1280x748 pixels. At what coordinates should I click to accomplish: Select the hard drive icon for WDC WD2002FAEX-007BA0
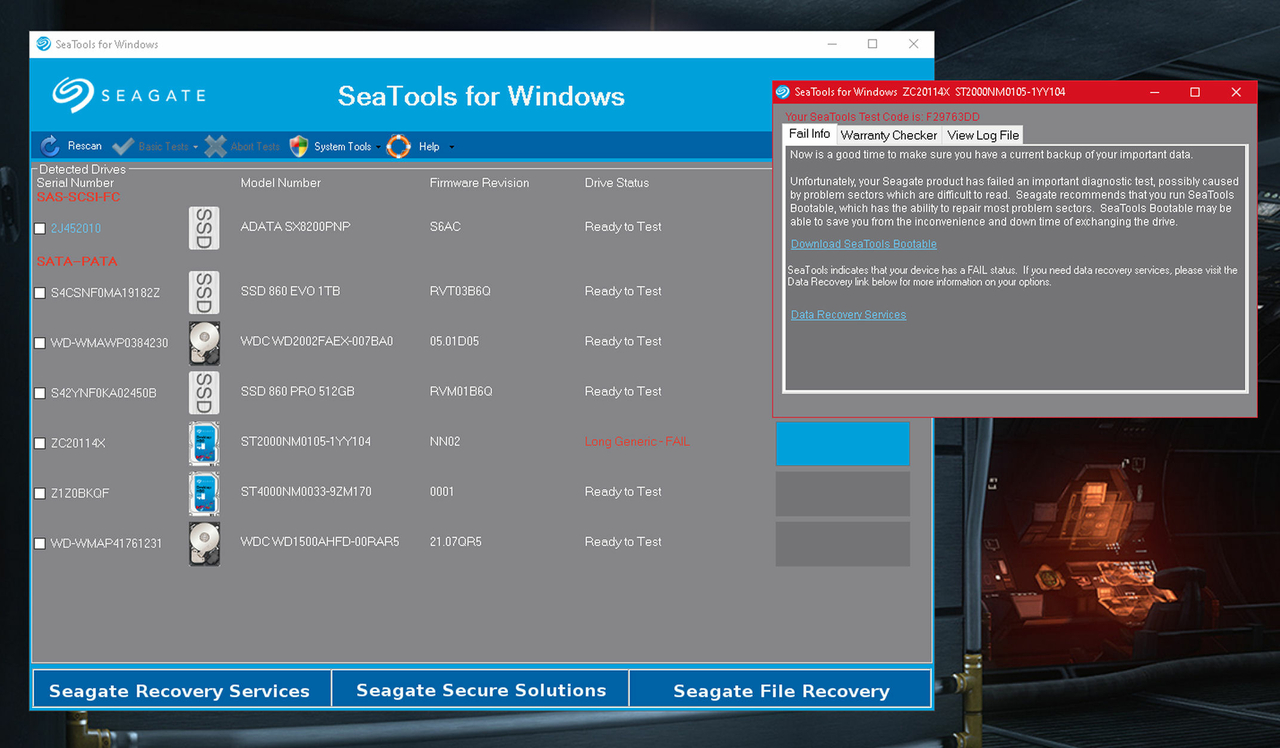(204, 343)
